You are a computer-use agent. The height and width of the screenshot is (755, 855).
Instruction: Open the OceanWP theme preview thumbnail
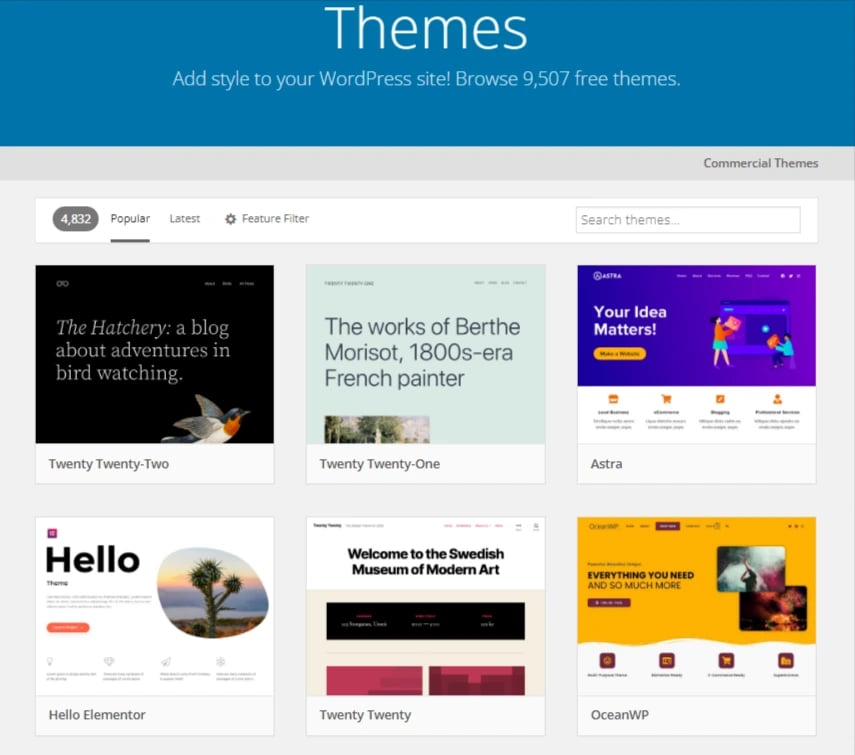pyautogui.click(x=696, y=606)
